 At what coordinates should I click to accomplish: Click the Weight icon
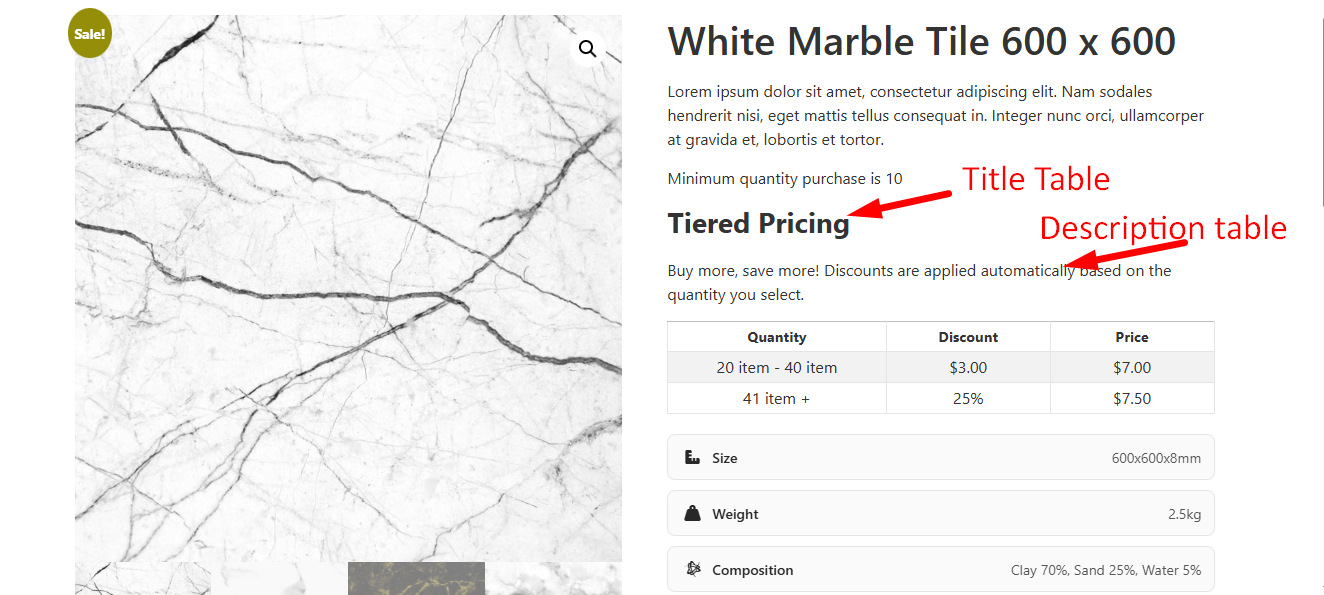pos(692,514)
